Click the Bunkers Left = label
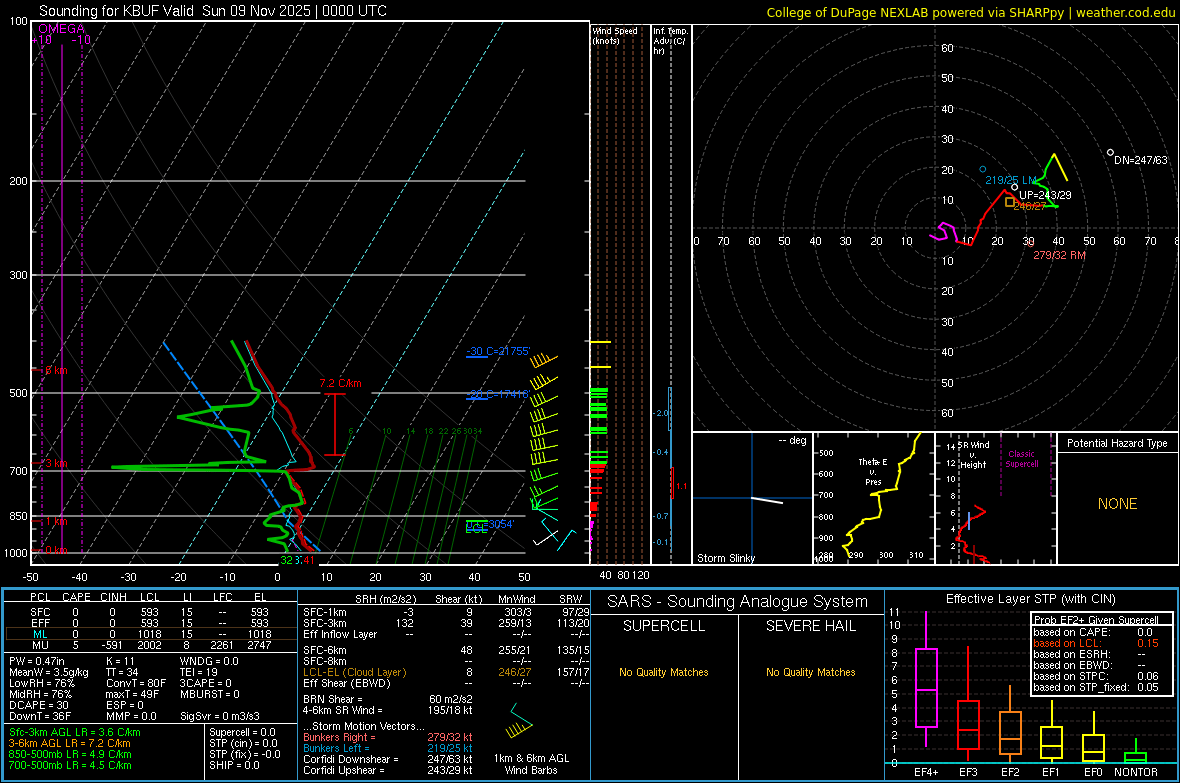 336,748
